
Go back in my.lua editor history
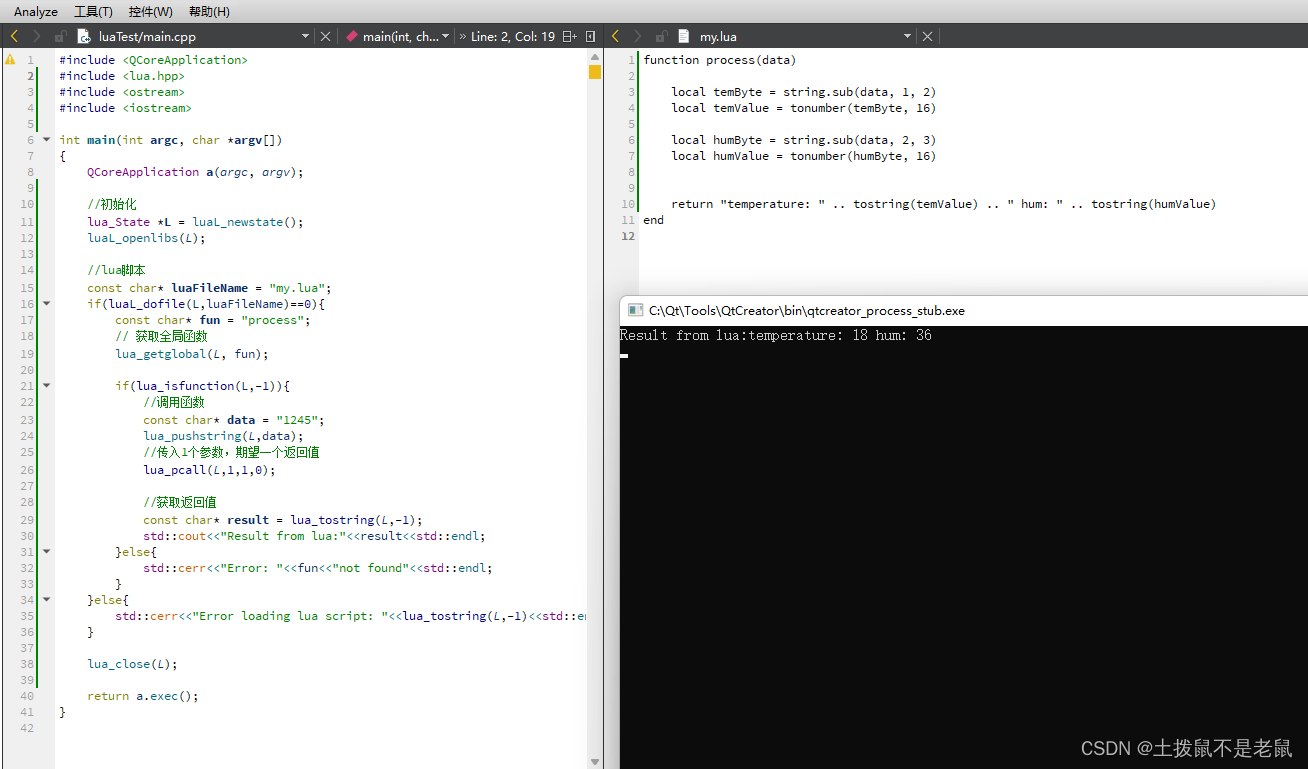tap(616, 36)
